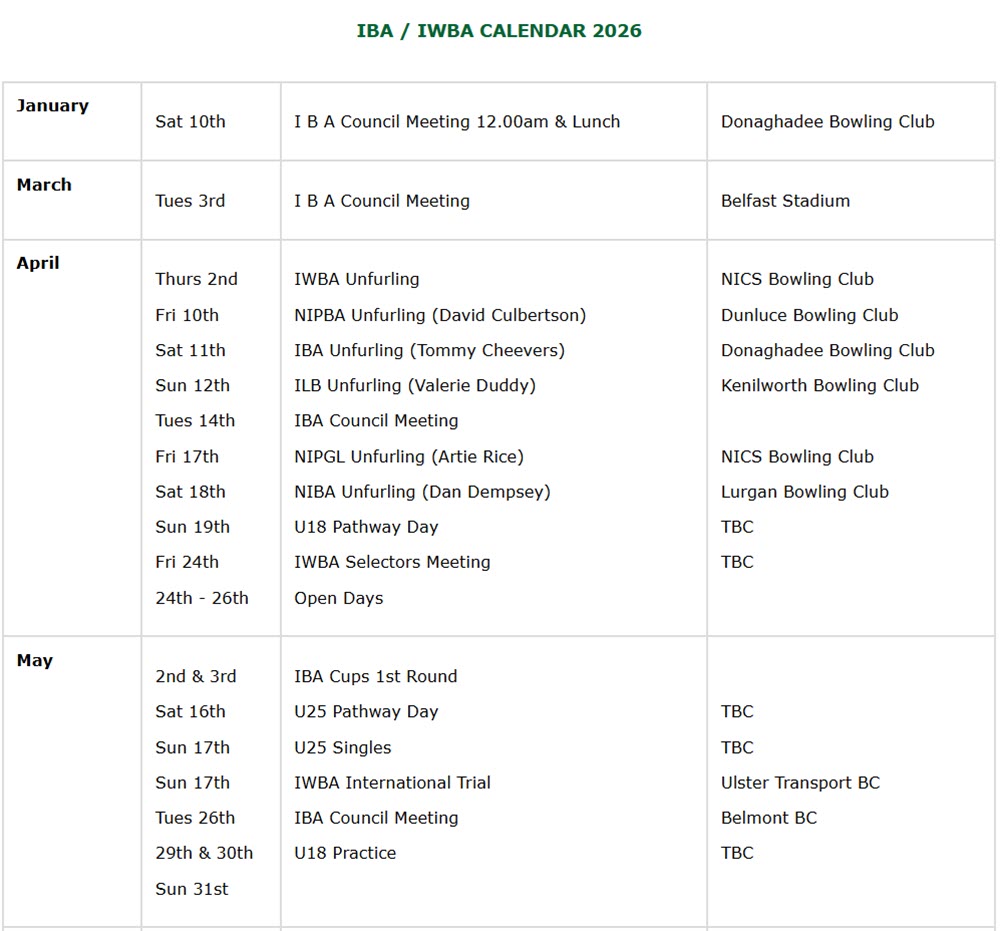Click 'IWBA Selectors Meeting' event
1000x931 pixels.
tap(392, 562)
